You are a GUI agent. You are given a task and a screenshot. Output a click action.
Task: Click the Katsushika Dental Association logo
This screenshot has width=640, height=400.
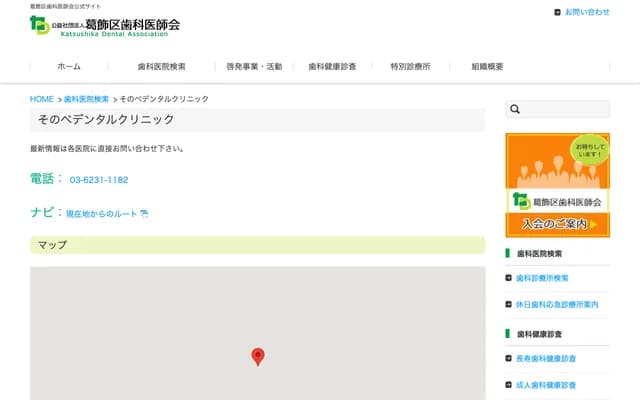tap(105, 26)
